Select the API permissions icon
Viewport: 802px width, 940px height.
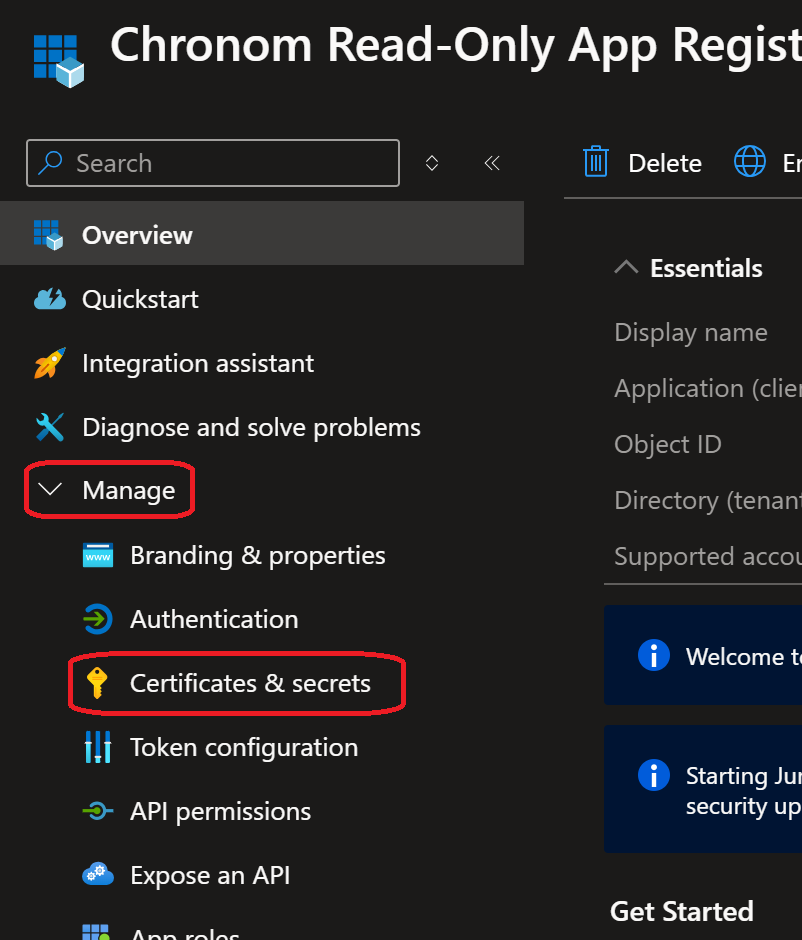point(98,811)
